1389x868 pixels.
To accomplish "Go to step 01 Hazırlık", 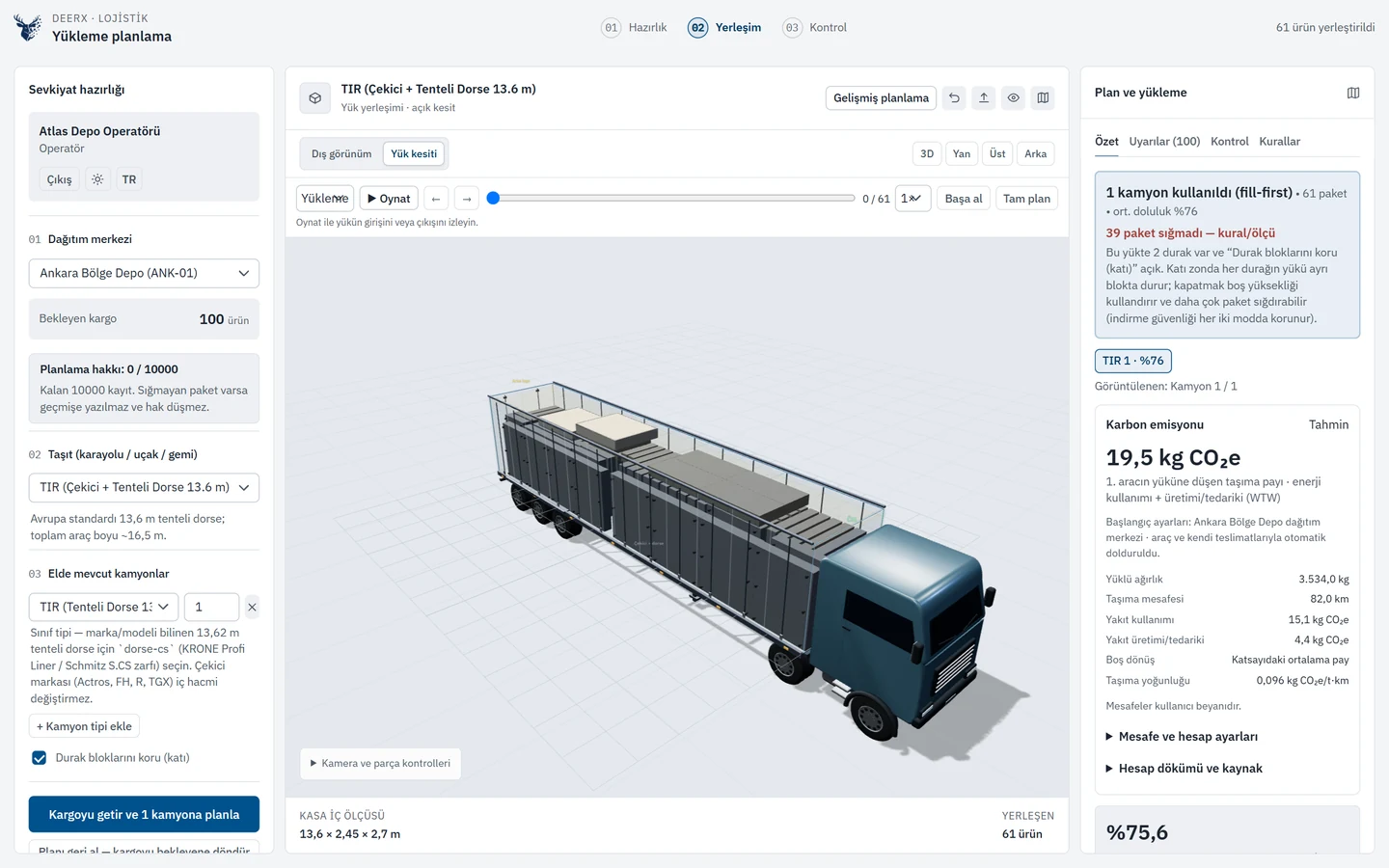I will coord(635,28).
